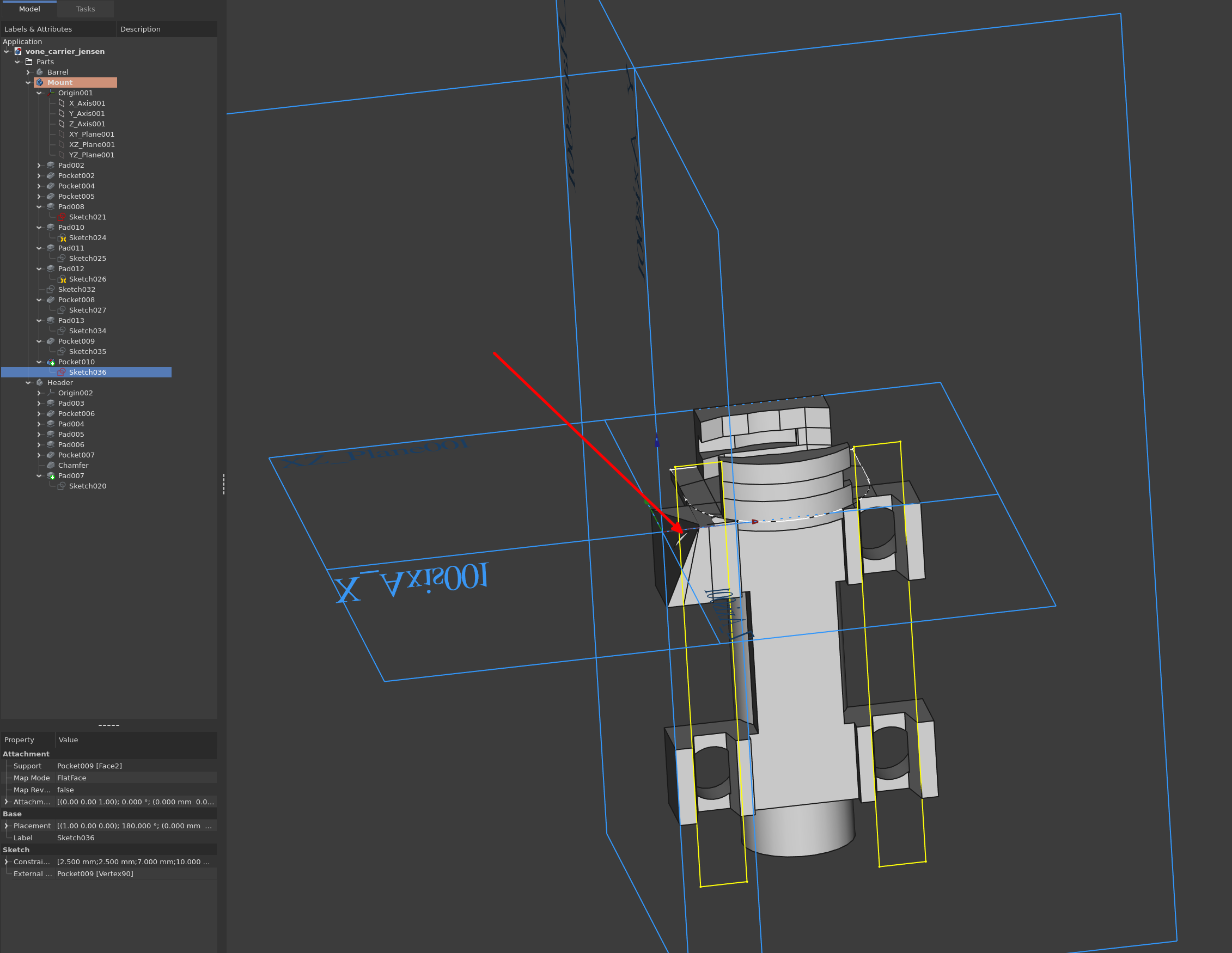
Task: Click the red Sketch021 icon
Action: [x=62, y=217]
